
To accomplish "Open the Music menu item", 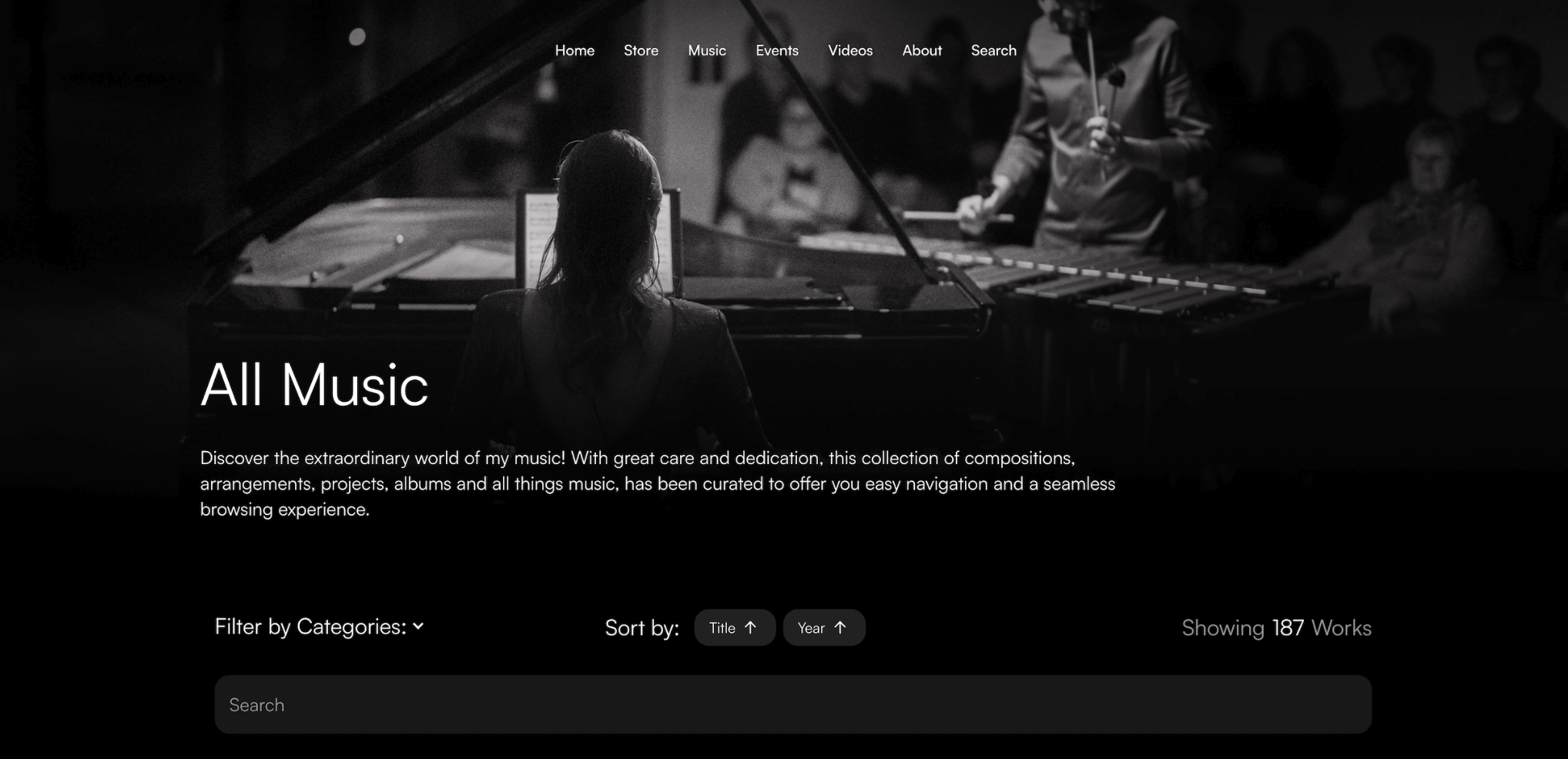I will (707, 50).
